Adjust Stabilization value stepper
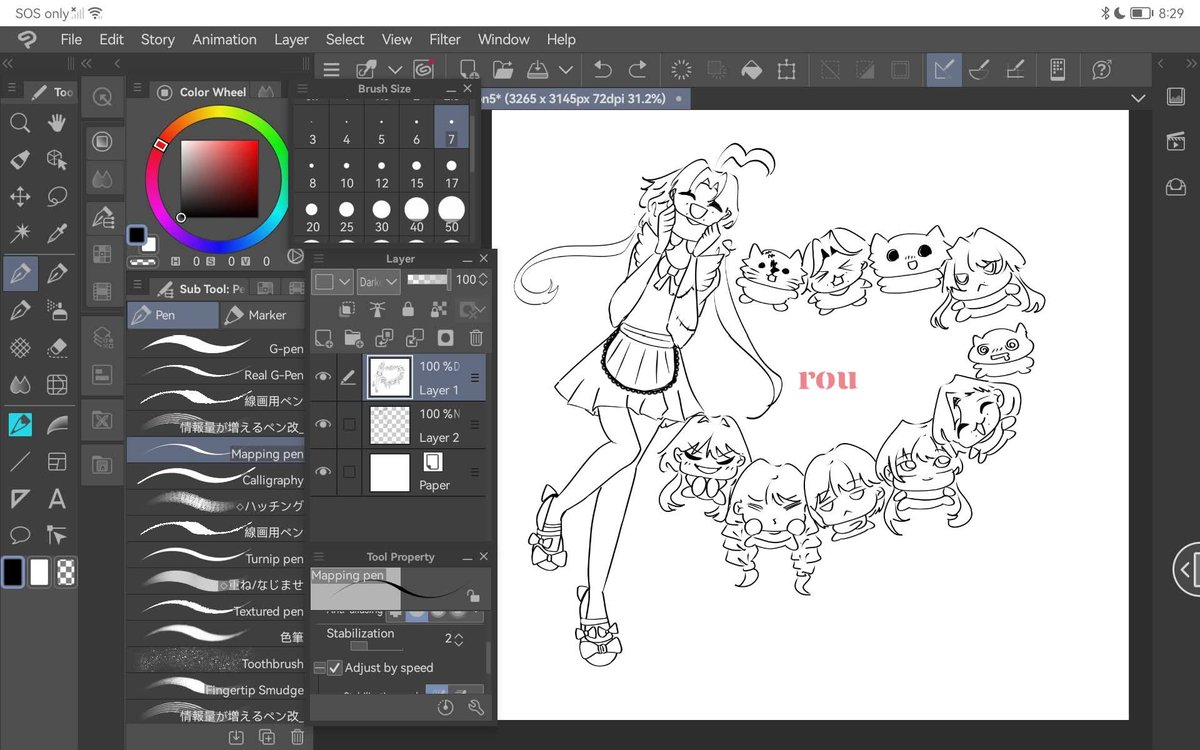The image size is (1200, 750). 459,639
